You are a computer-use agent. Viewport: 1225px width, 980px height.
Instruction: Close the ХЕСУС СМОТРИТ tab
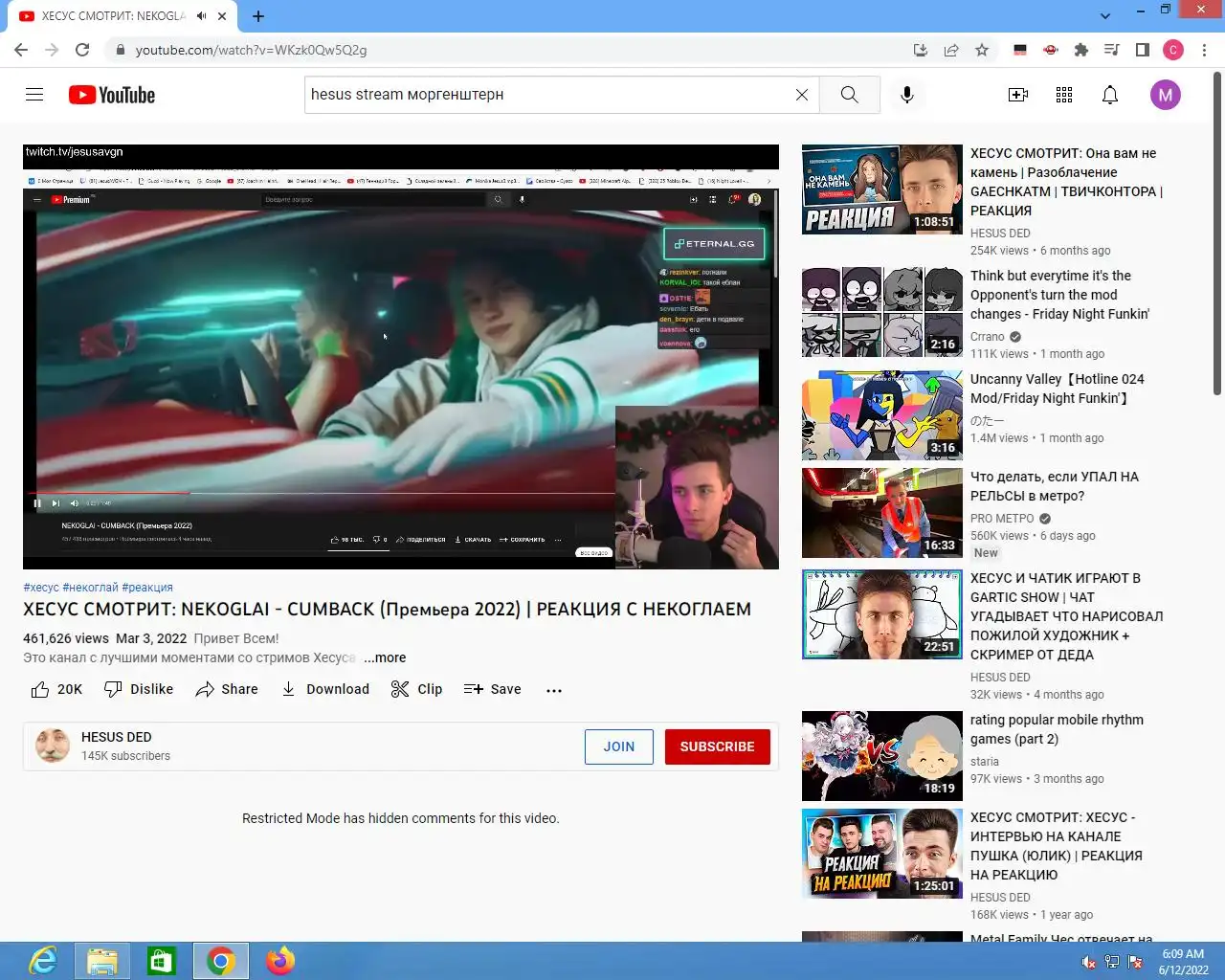[222, 15]
